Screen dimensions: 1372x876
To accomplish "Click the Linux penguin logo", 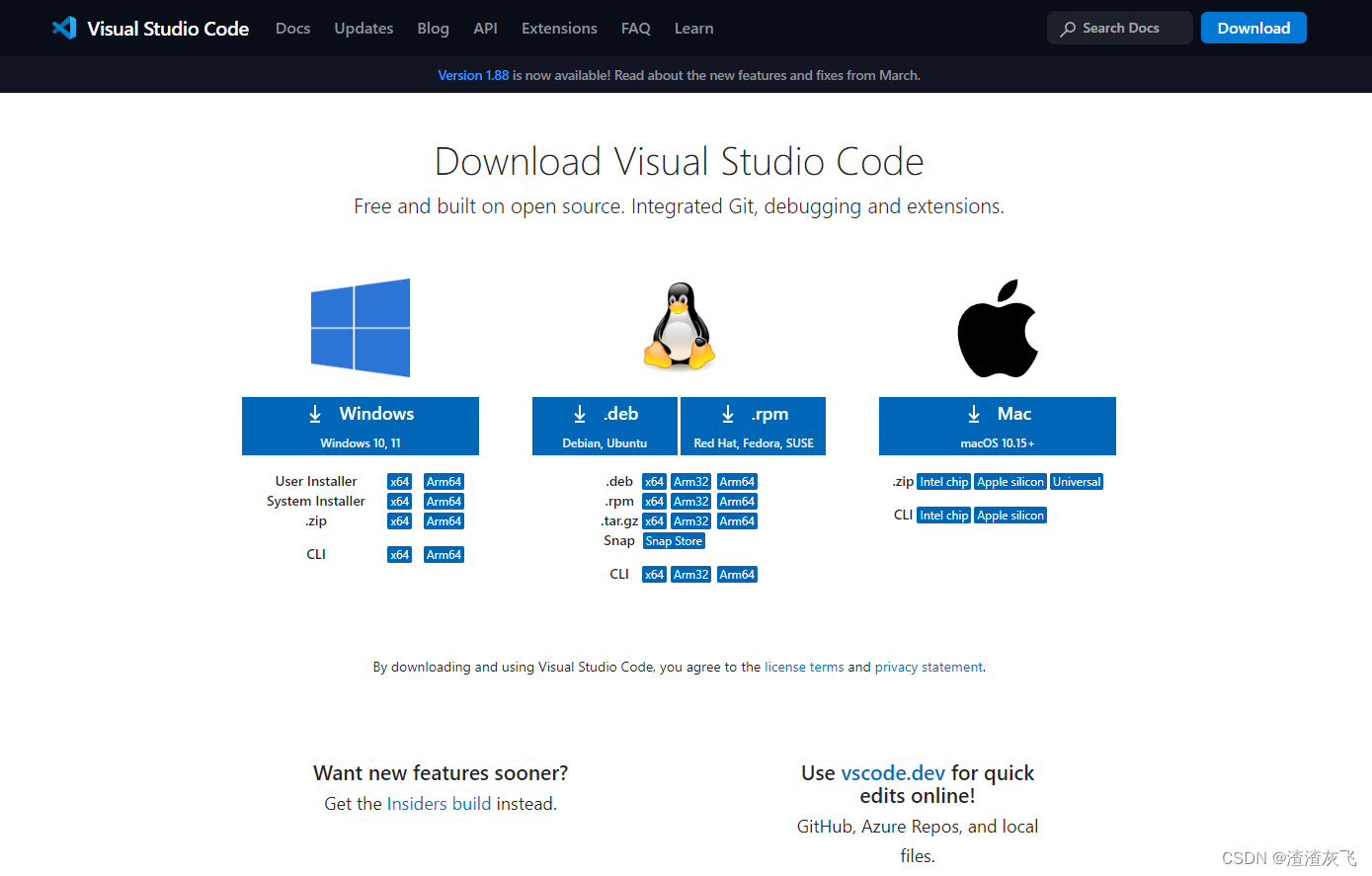I will tap(680, 327).
